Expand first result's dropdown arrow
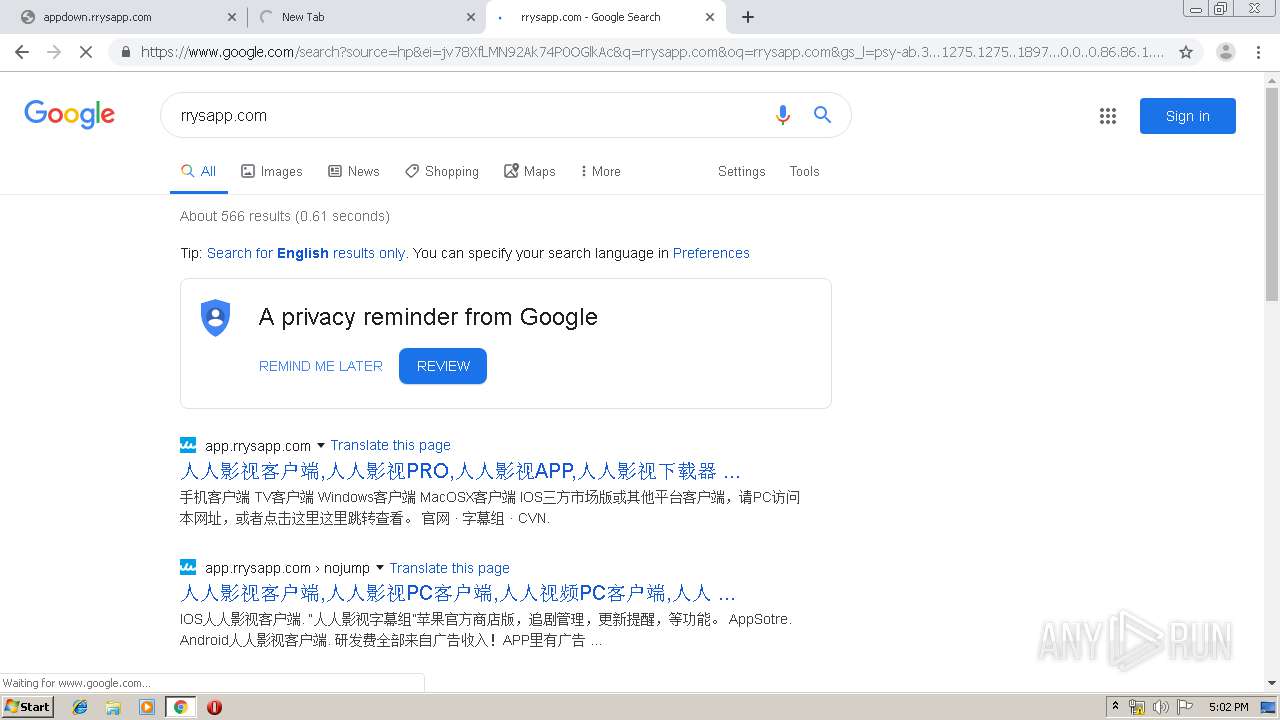This screenshot has width=1280, height=720. (321, 445)
